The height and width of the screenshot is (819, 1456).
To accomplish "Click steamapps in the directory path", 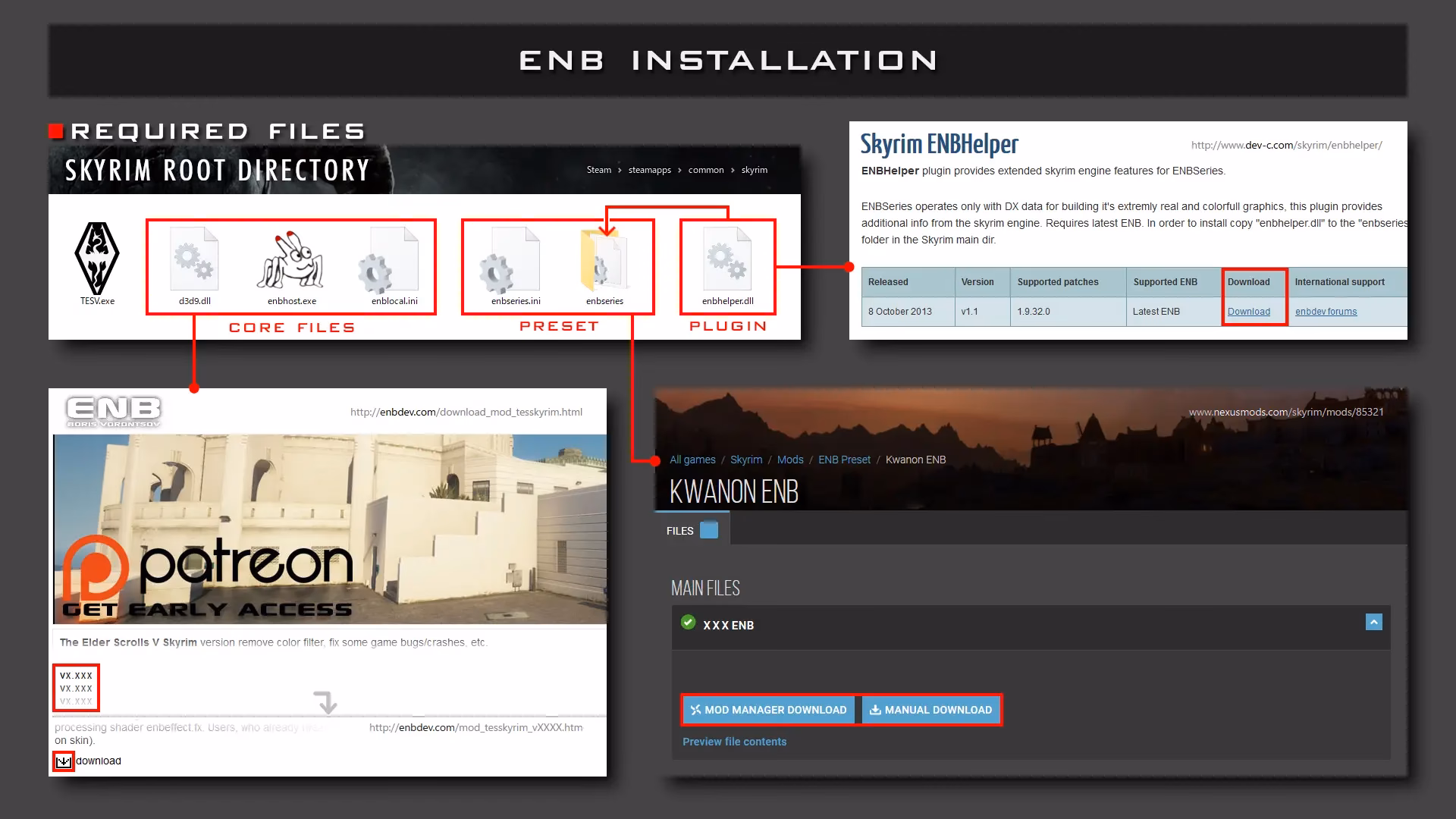I will pyautogui.click(x=649, y=170).
